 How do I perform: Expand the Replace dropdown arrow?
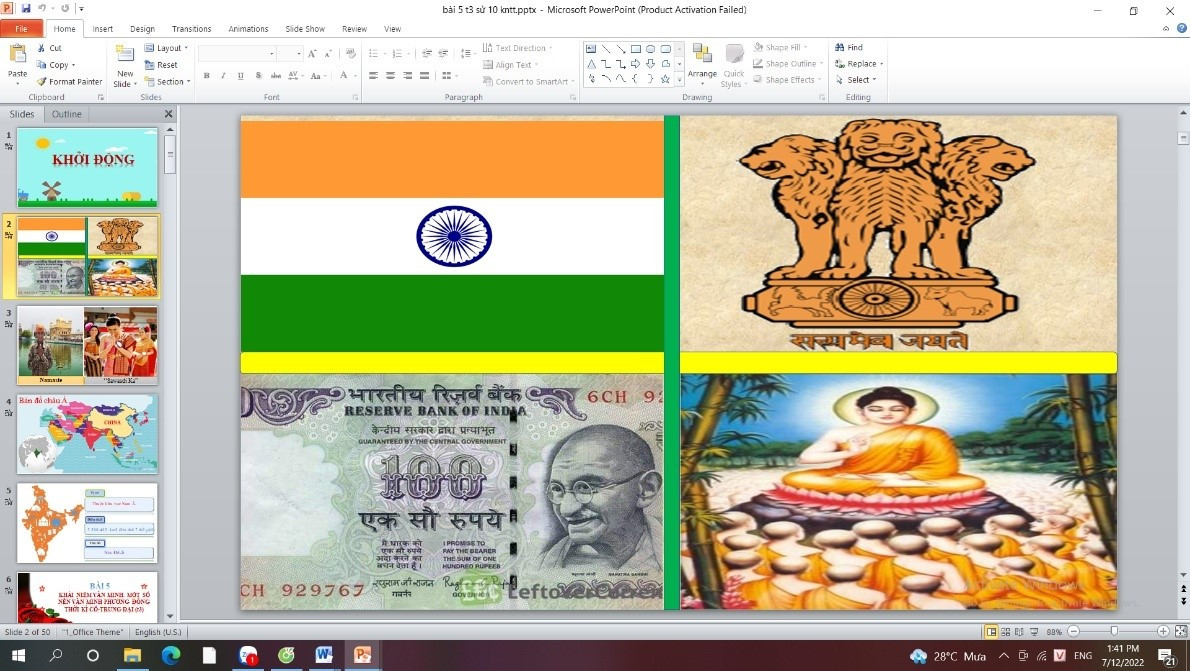click(x=881, y=64)
